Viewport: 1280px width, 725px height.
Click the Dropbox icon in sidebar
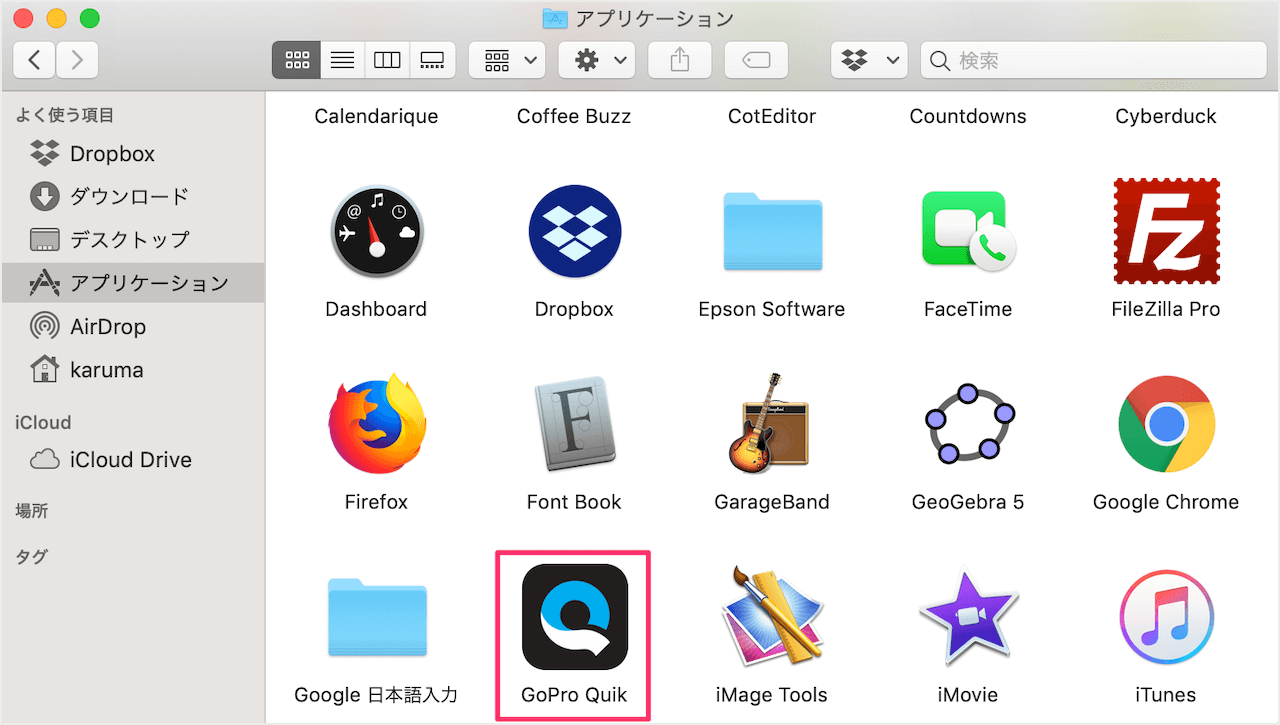(x=45, y=154)
